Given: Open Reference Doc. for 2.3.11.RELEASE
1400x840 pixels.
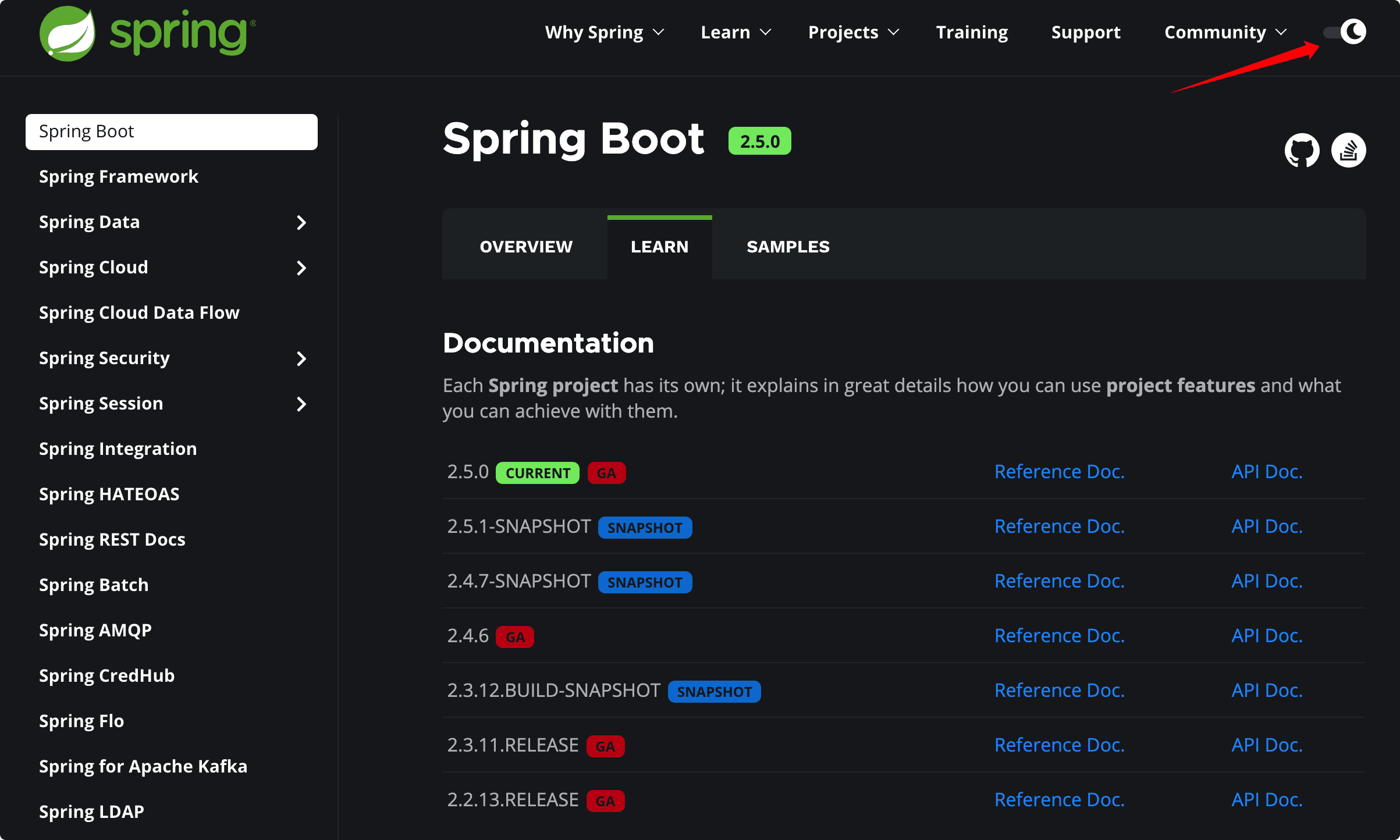Looking at the screenshot, I should pyautogui.click(x=1060, y=745).
